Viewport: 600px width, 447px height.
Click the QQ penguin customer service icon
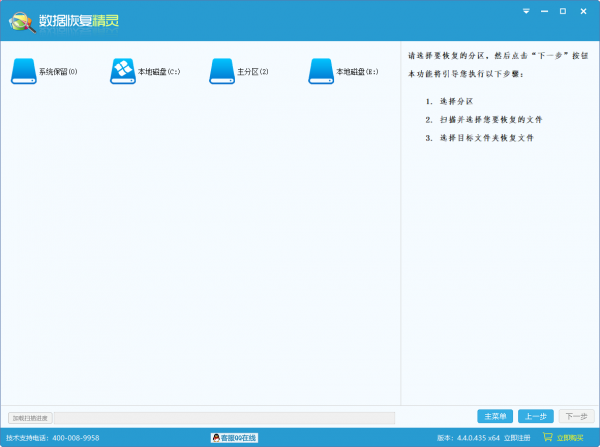coord(216,438)
